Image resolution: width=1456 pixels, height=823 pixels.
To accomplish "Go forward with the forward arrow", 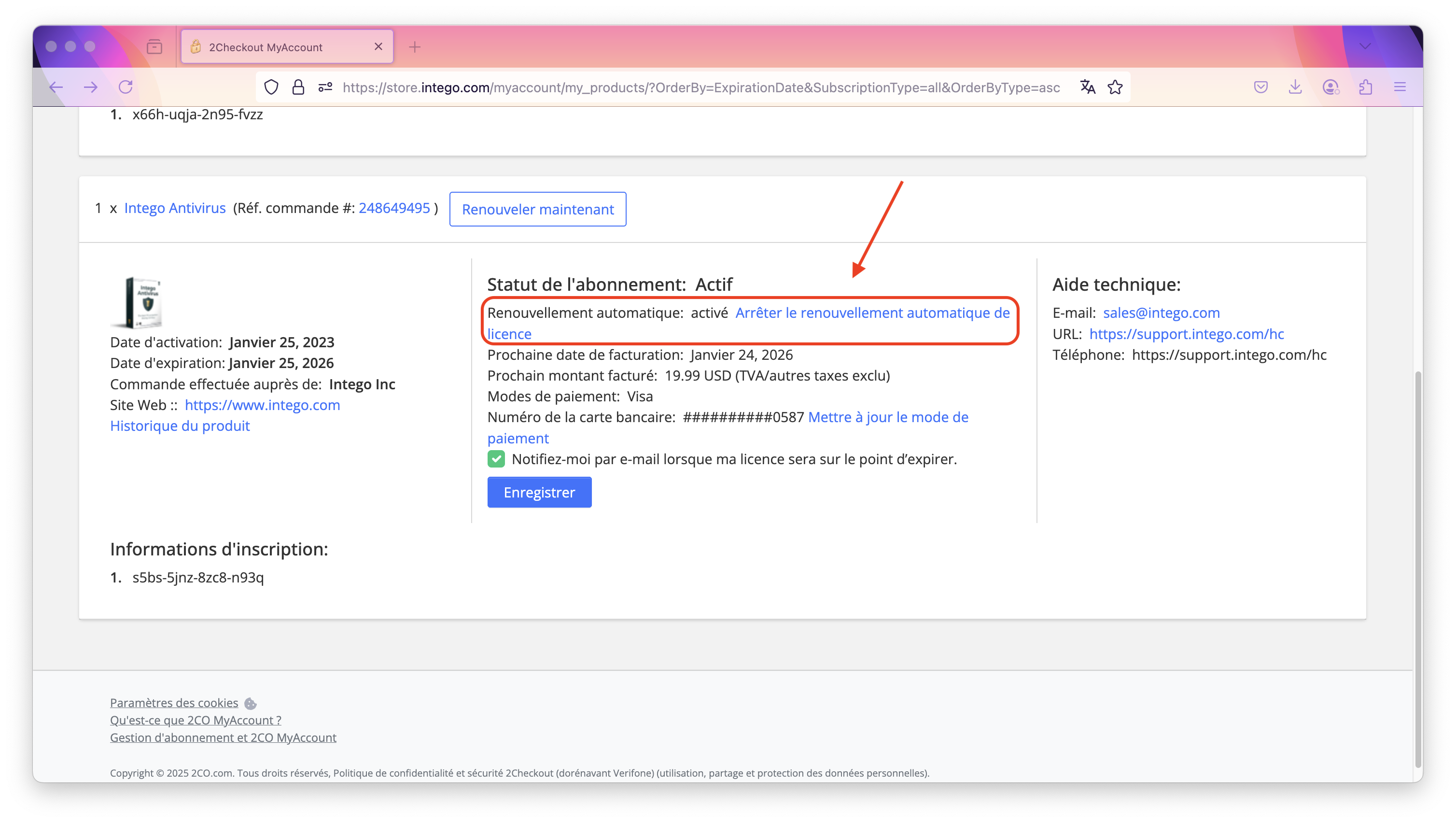I will [90, 87].
